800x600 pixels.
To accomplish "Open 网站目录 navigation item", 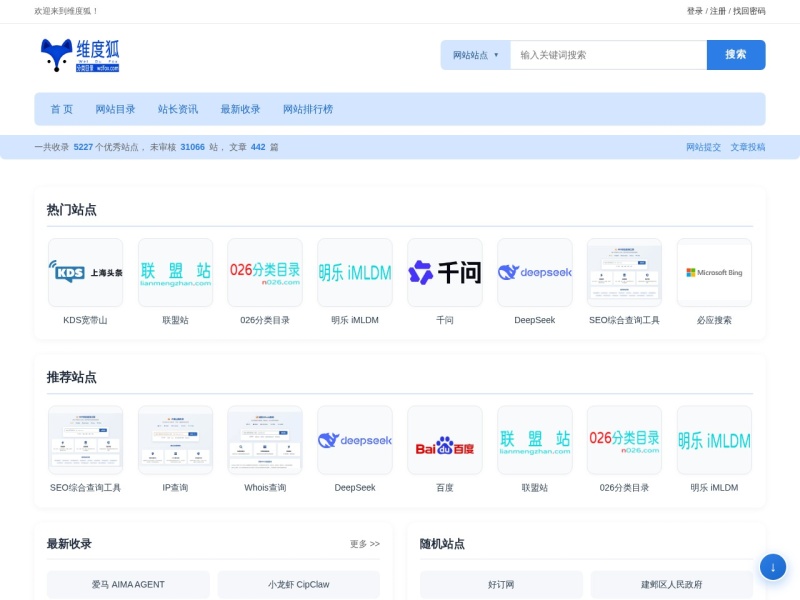I will click(x=115, y=109).
